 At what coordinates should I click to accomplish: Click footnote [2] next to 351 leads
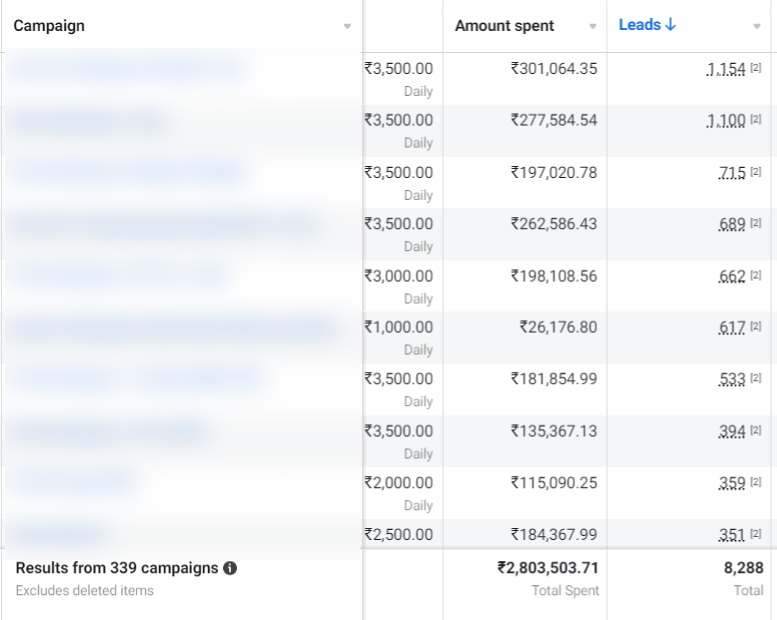coord(756,533)
